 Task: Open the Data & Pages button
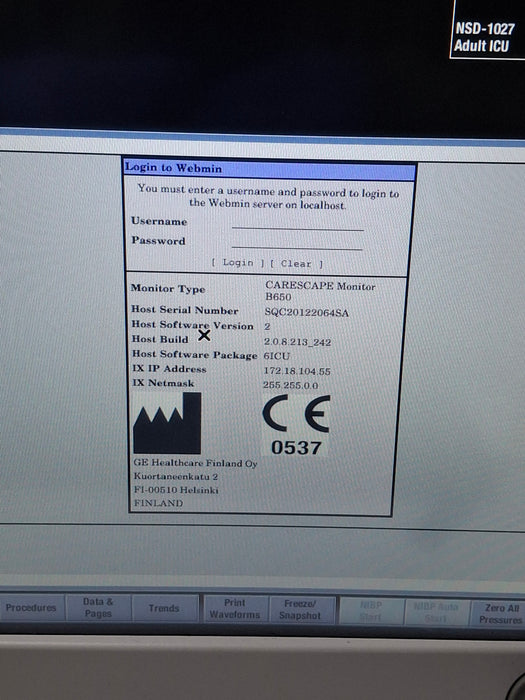click(x=98, y=608)
